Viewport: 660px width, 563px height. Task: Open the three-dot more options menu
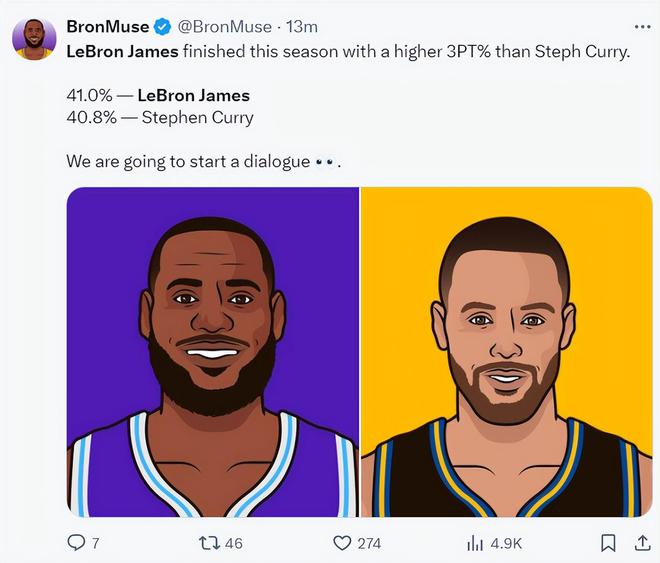click(642, 27)
